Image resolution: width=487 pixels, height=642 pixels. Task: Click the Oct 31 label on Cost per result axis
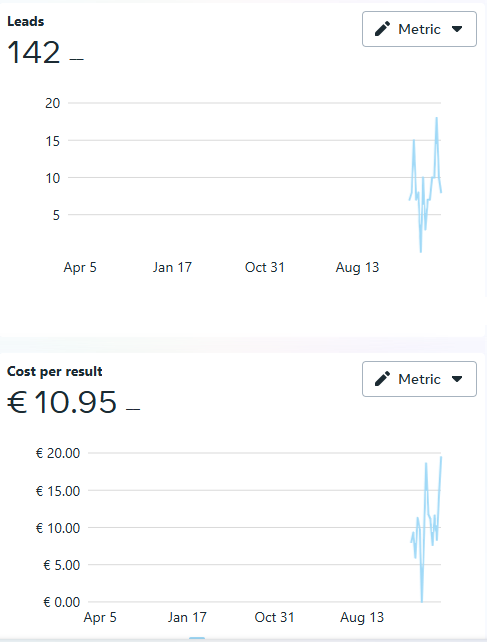pyautogui.click(x=274, y=617)
